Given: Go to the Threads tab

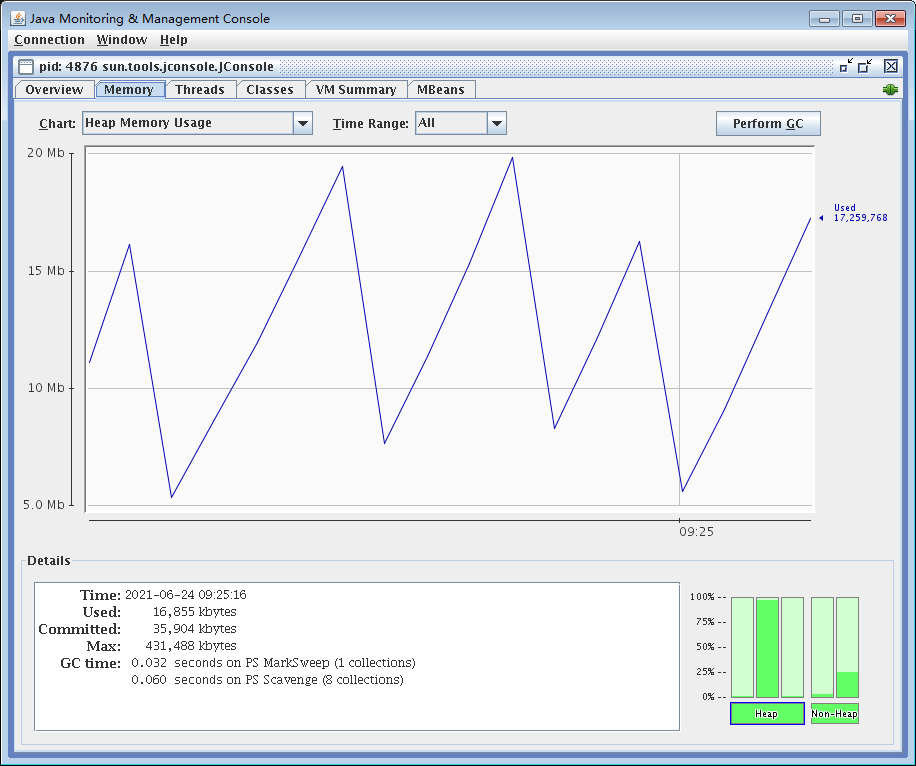Looking at the screenshot, I should coord(200,90).
